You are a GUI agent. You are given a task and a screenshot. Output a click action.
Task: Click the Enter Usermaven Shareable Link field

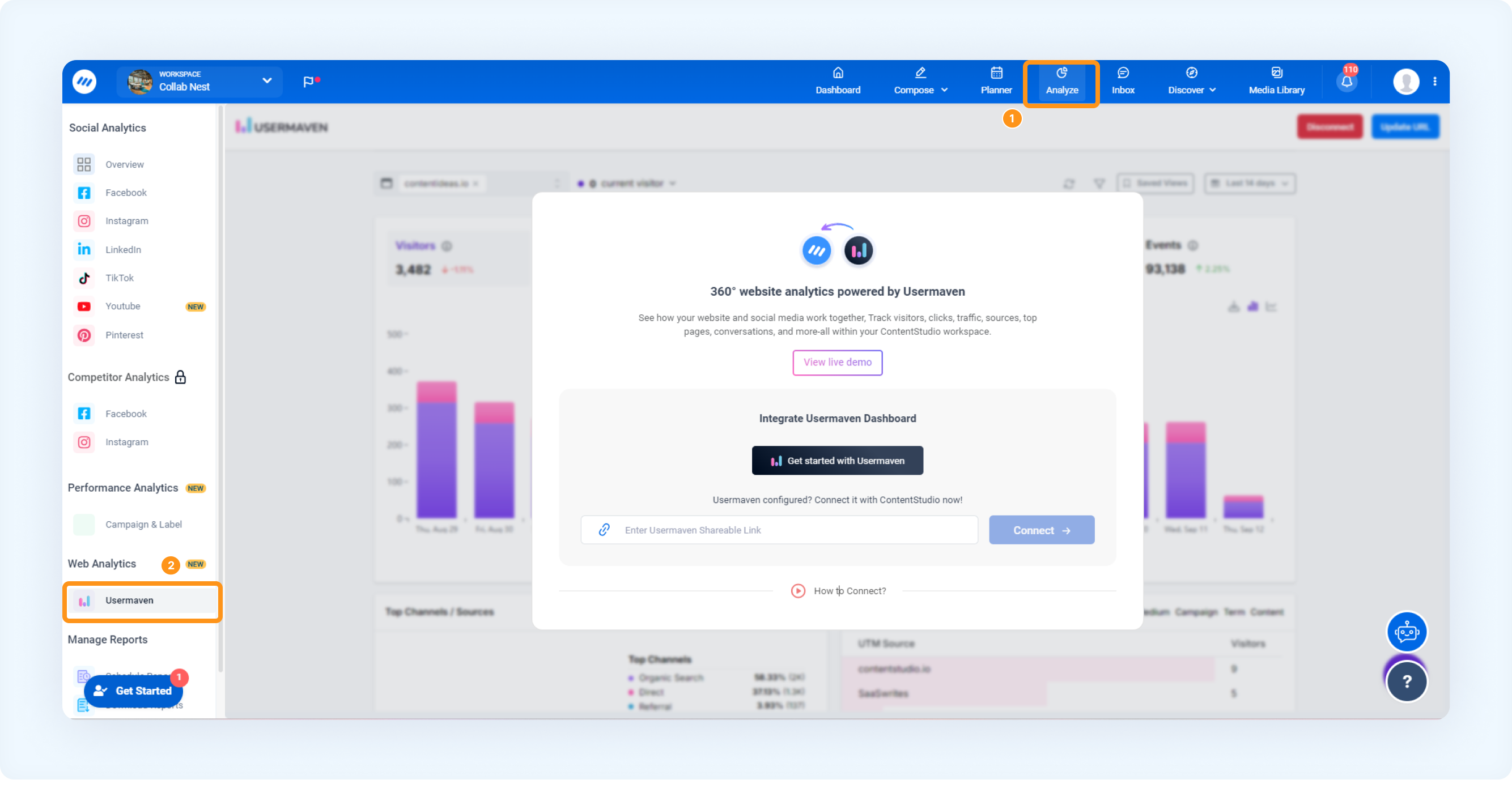click(x=779, y=530)
